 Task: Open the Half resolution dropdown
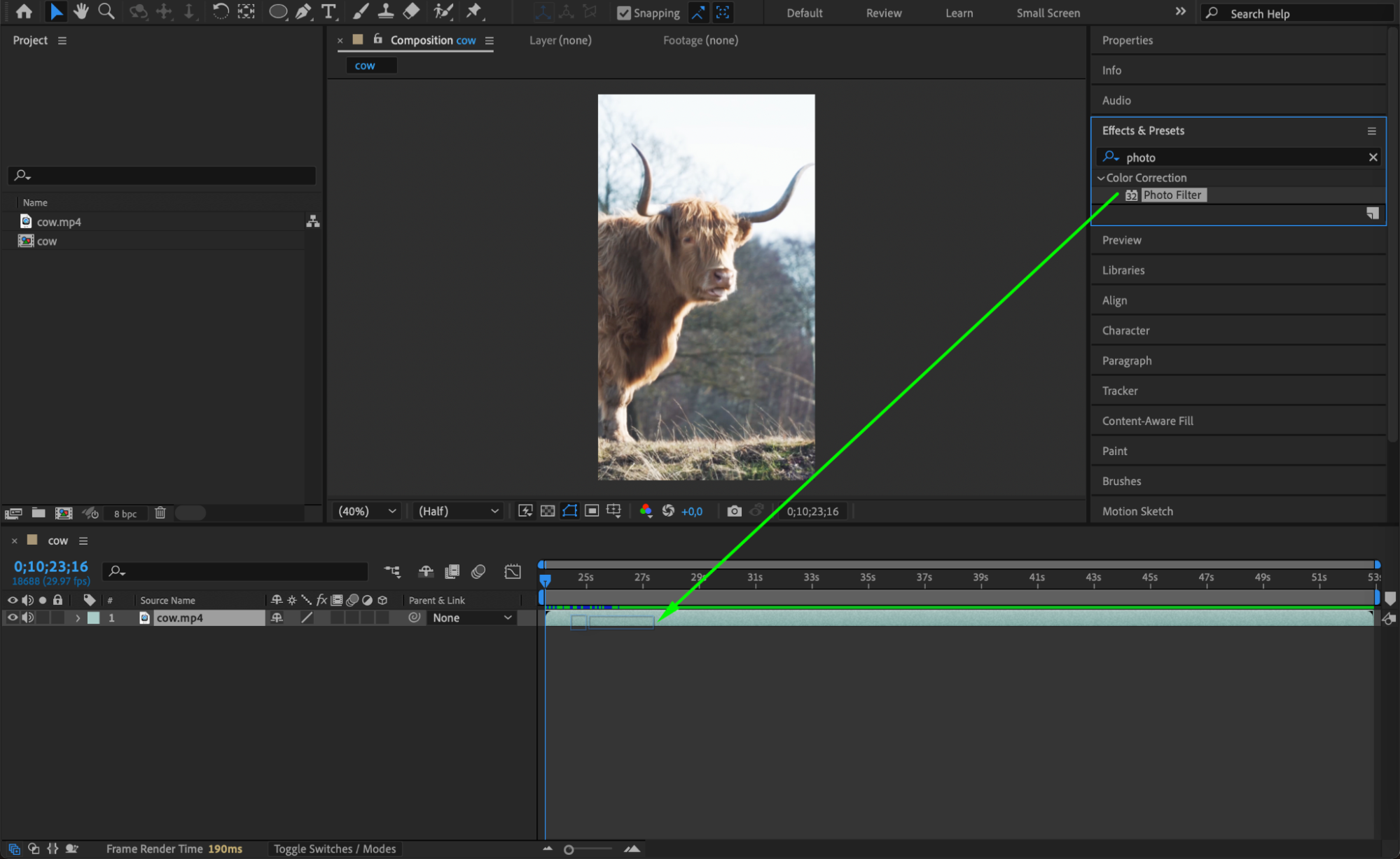458,511
